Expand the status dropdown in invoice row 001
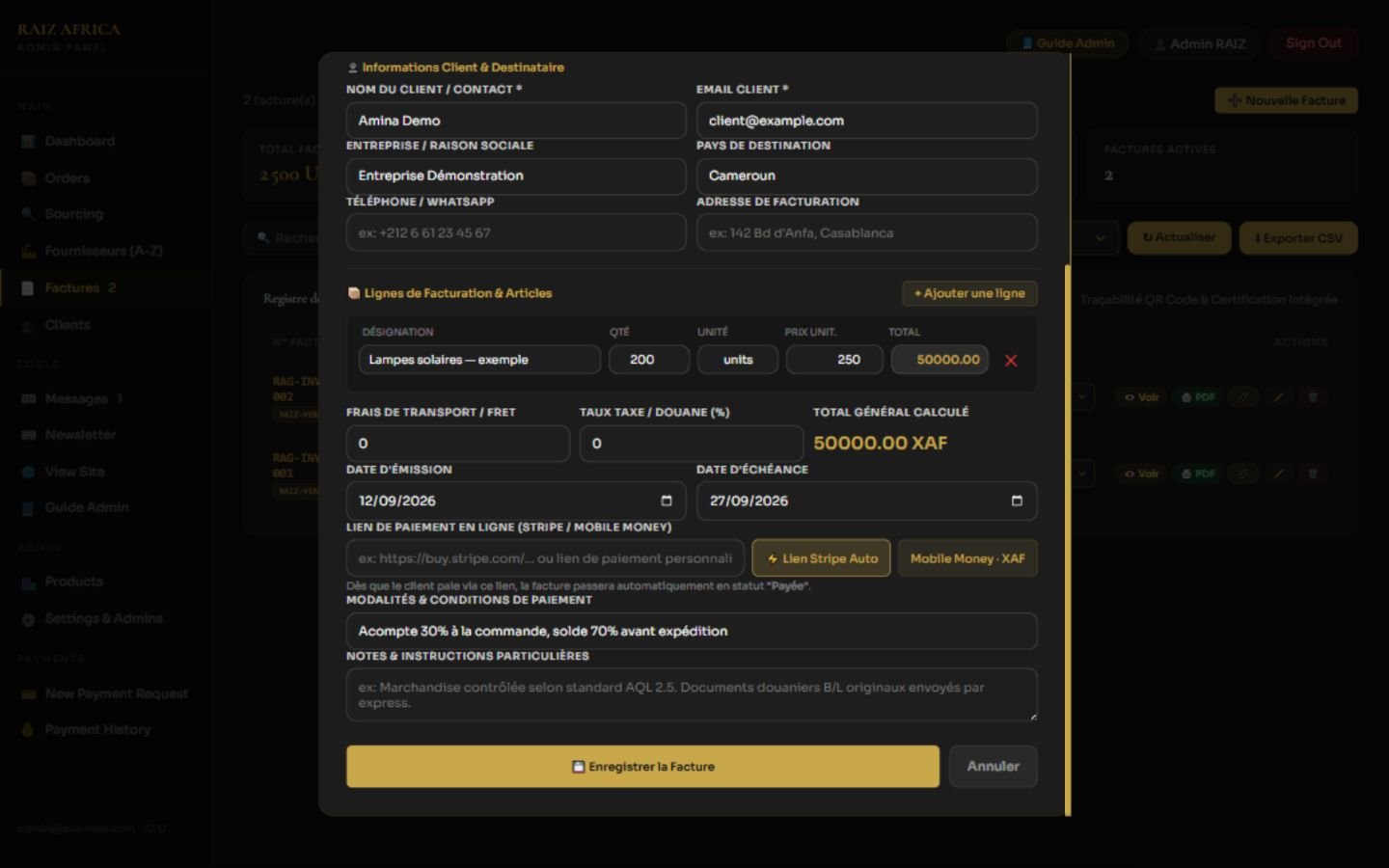This screenshot has width=1389, height=868. (x=1082, y=473)
